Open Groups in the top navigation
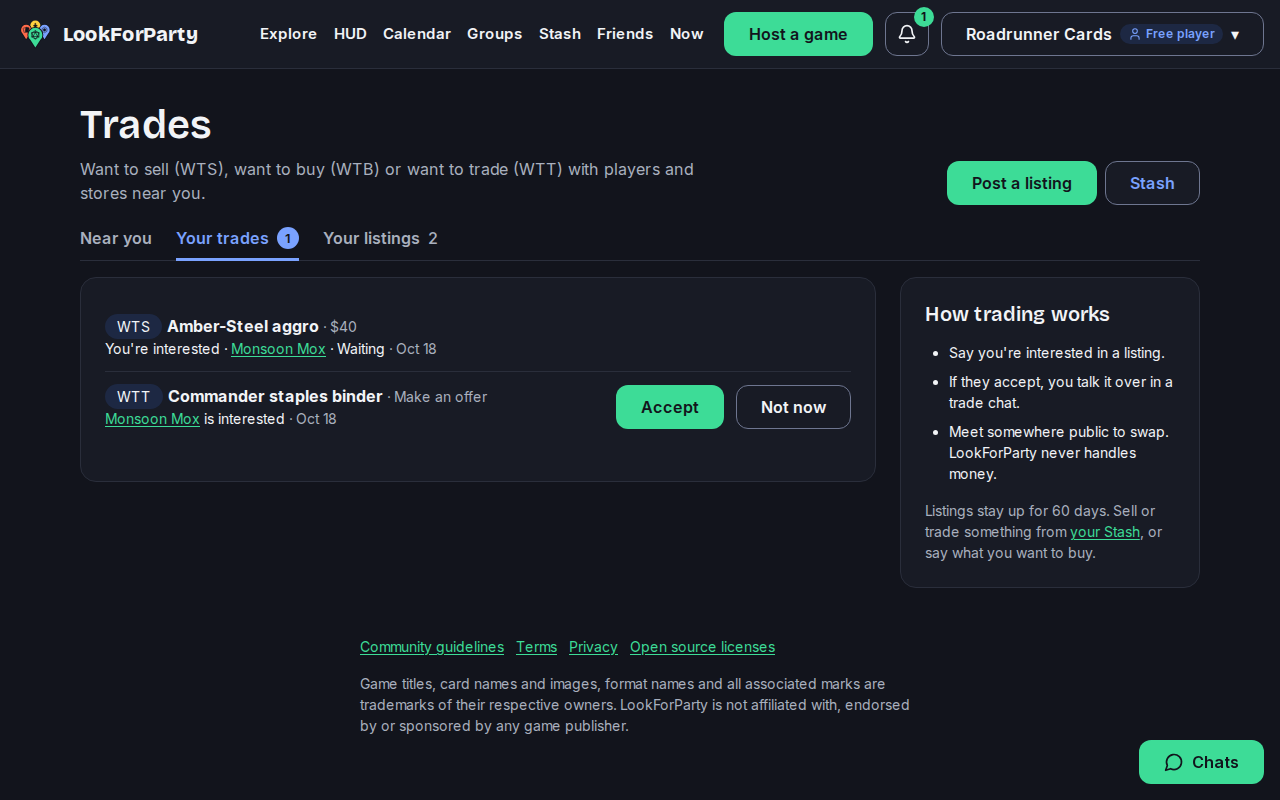The image size is (1280, 800). pyautogui.click(x=494, y=34)
